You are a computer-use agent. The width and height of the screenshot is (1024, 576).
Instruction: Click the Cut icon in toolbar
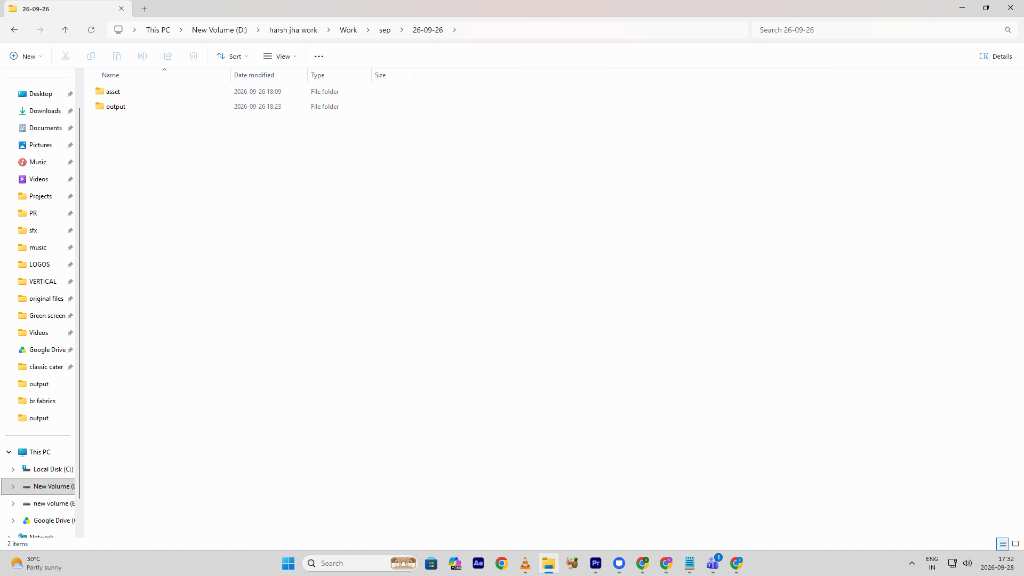pos(65,56)
